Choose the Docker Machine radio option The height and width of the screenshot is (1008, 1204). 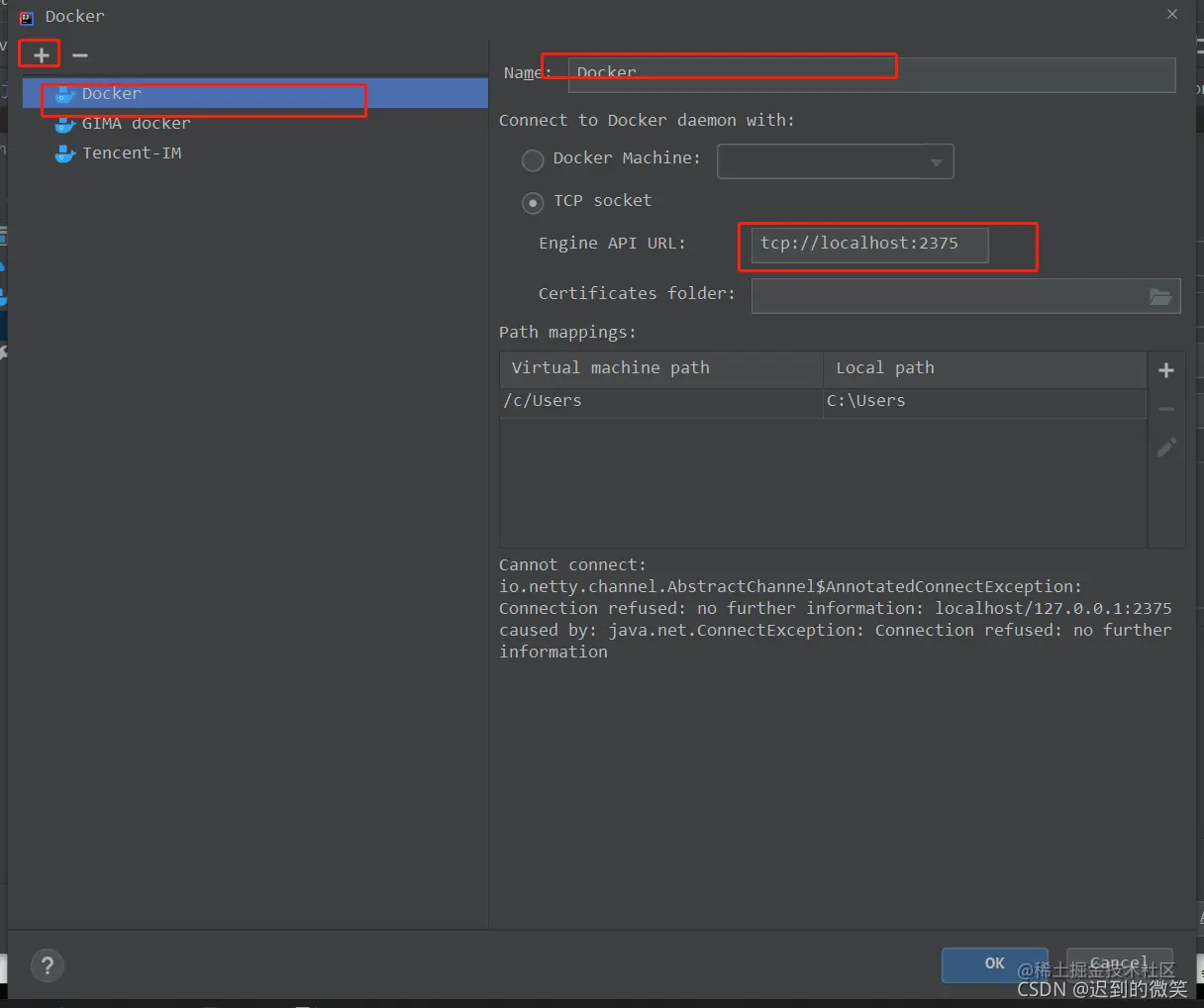(533, 159)
